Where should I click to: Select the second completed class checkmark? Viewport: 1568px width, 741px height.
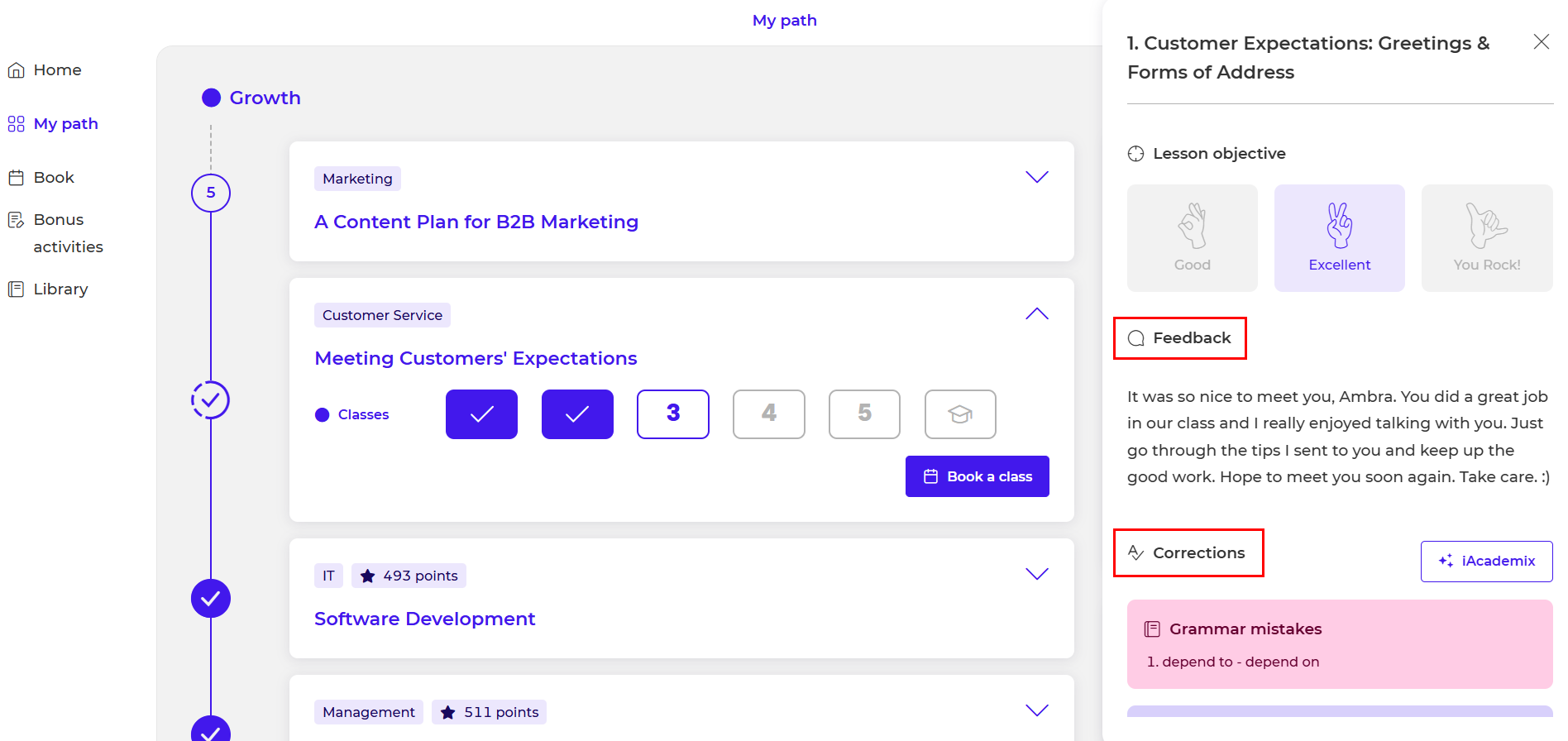(x=577, y=414)
